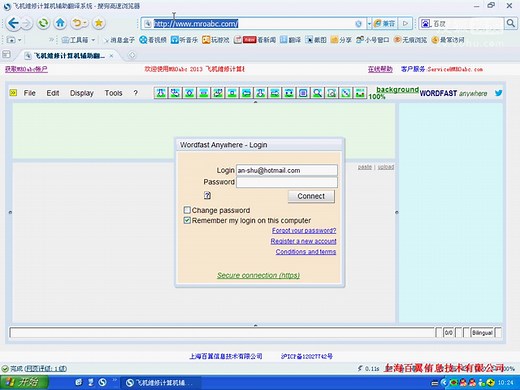Open 听音乐 toolbar shortcut

(184, 40)
